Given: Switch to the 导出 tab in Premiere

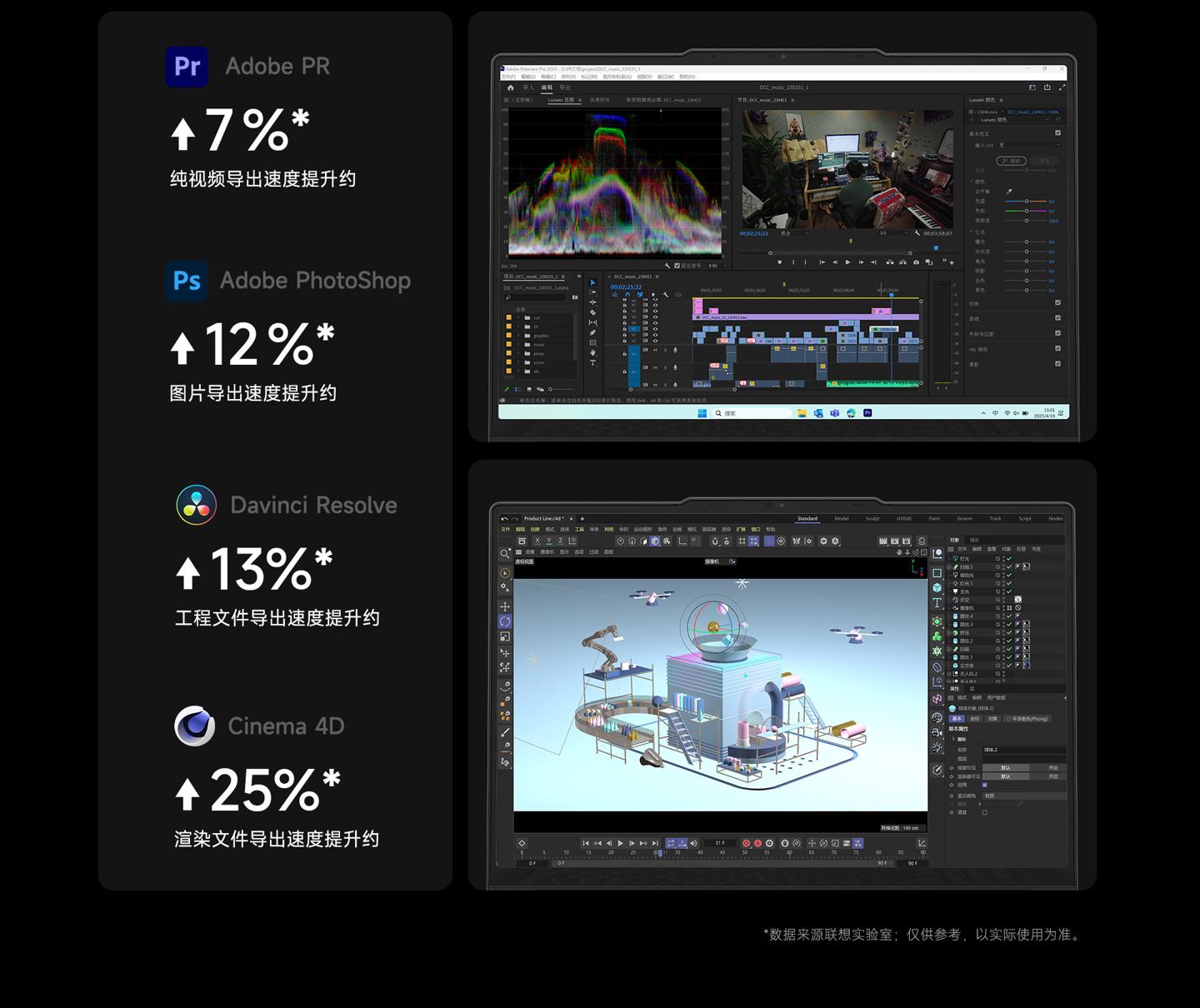Looking at the screenshot, I should click(565, 87).
